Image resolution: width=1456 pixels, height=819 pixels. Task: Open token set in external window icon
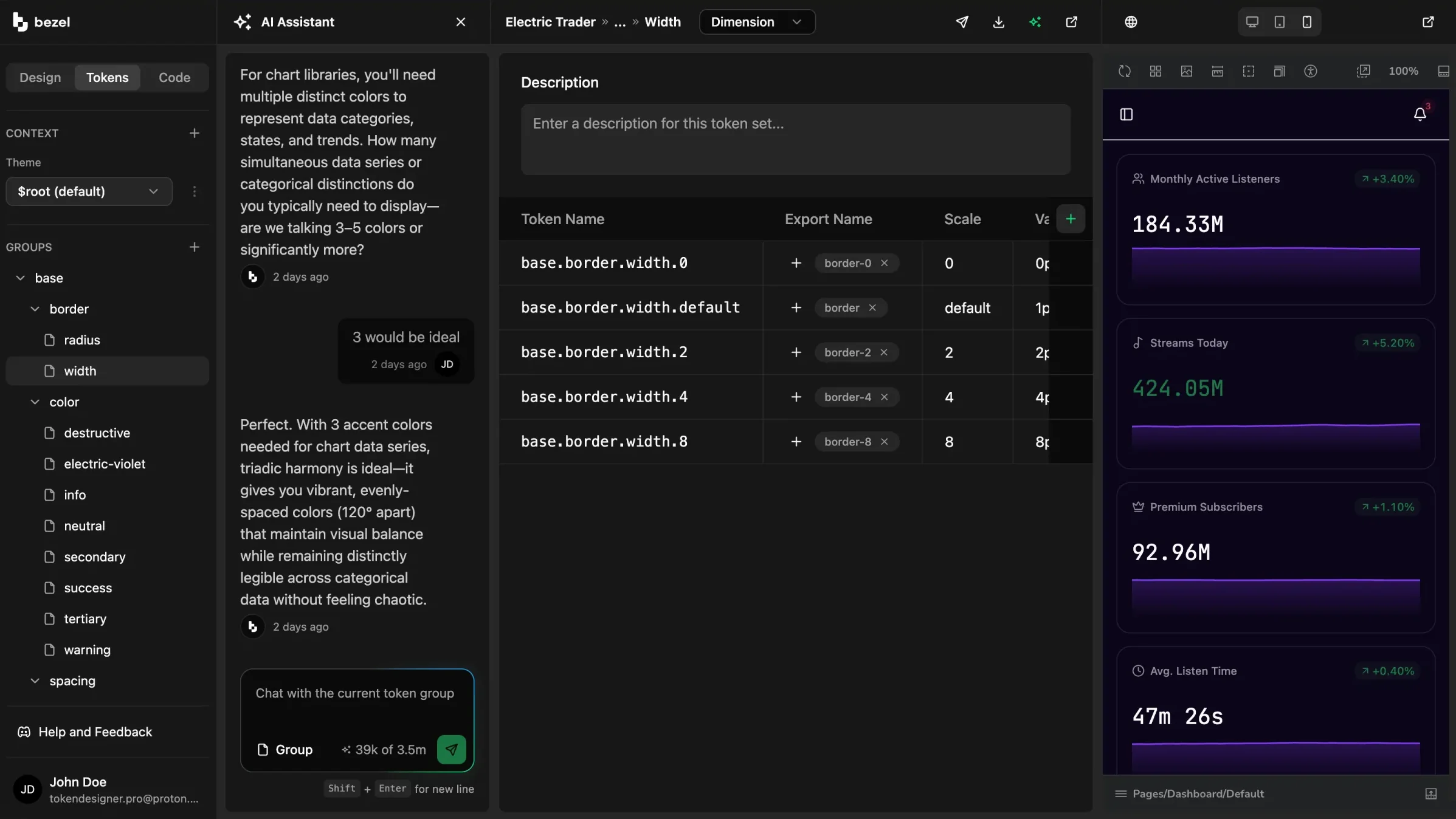point(1072,22)
